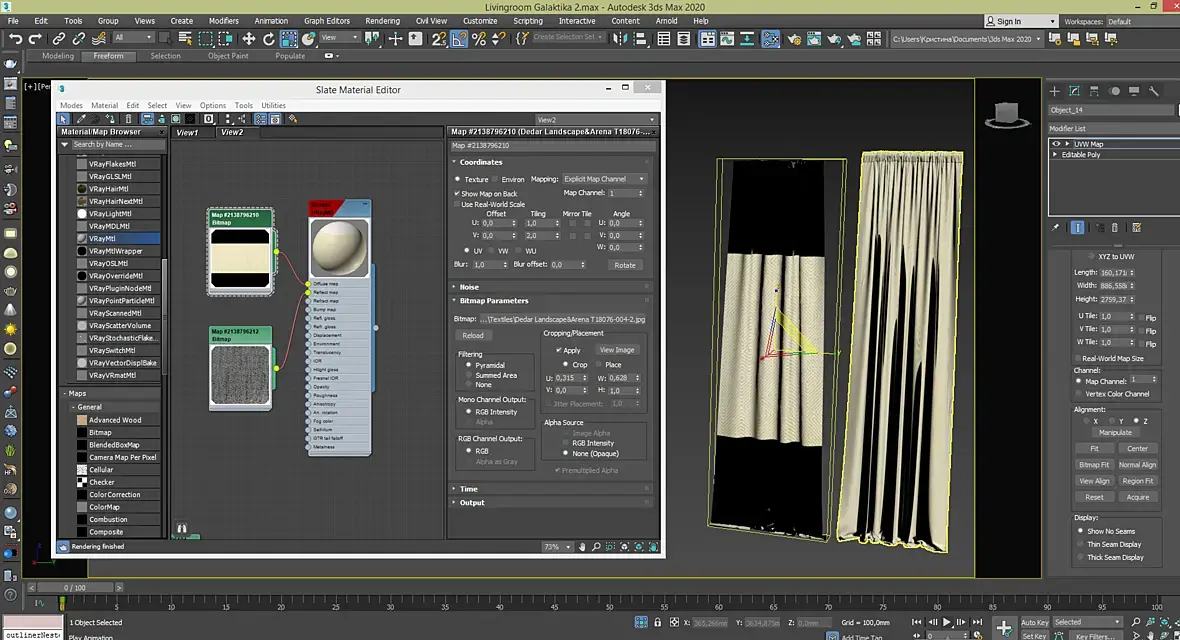
Task: Click the Reload bitmap button
Action: [473, 335]
